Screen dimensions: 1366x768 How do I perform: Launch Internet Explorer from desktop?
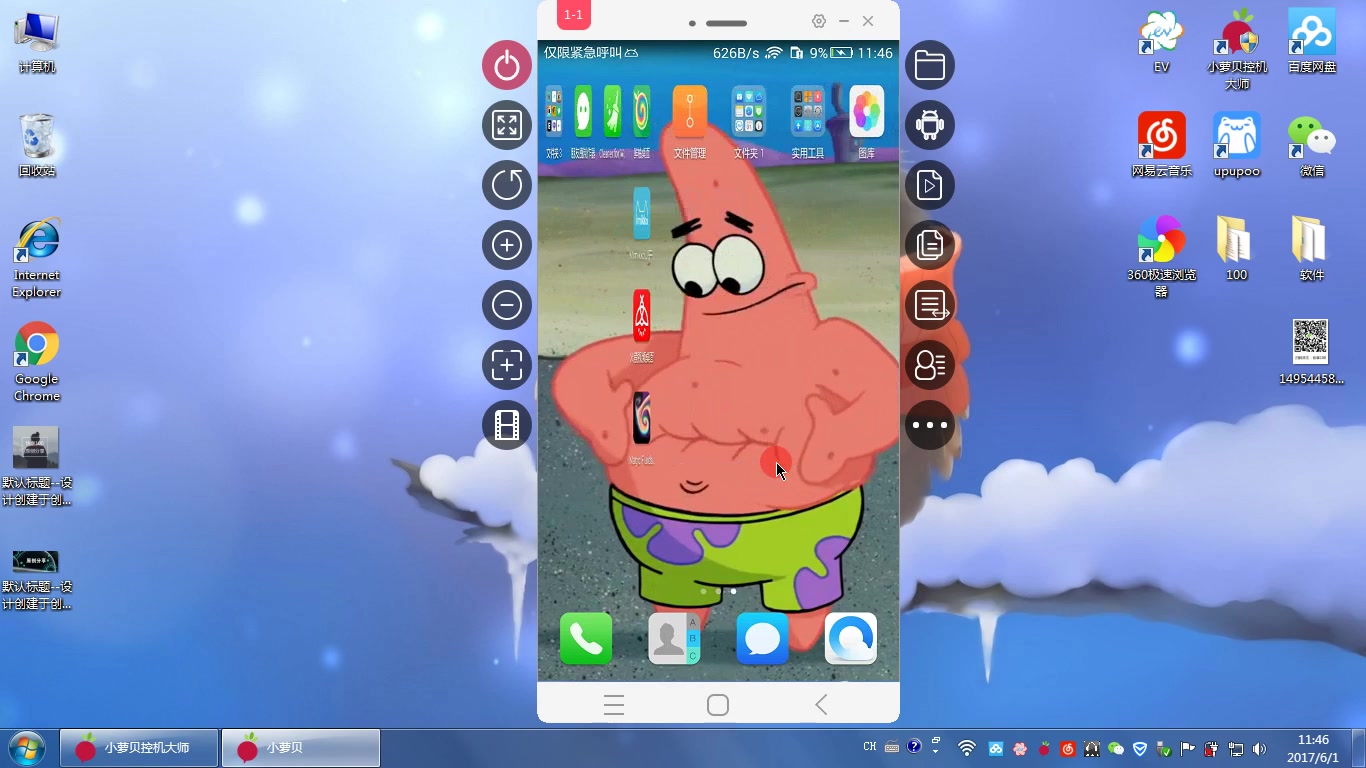click(37, 258)
